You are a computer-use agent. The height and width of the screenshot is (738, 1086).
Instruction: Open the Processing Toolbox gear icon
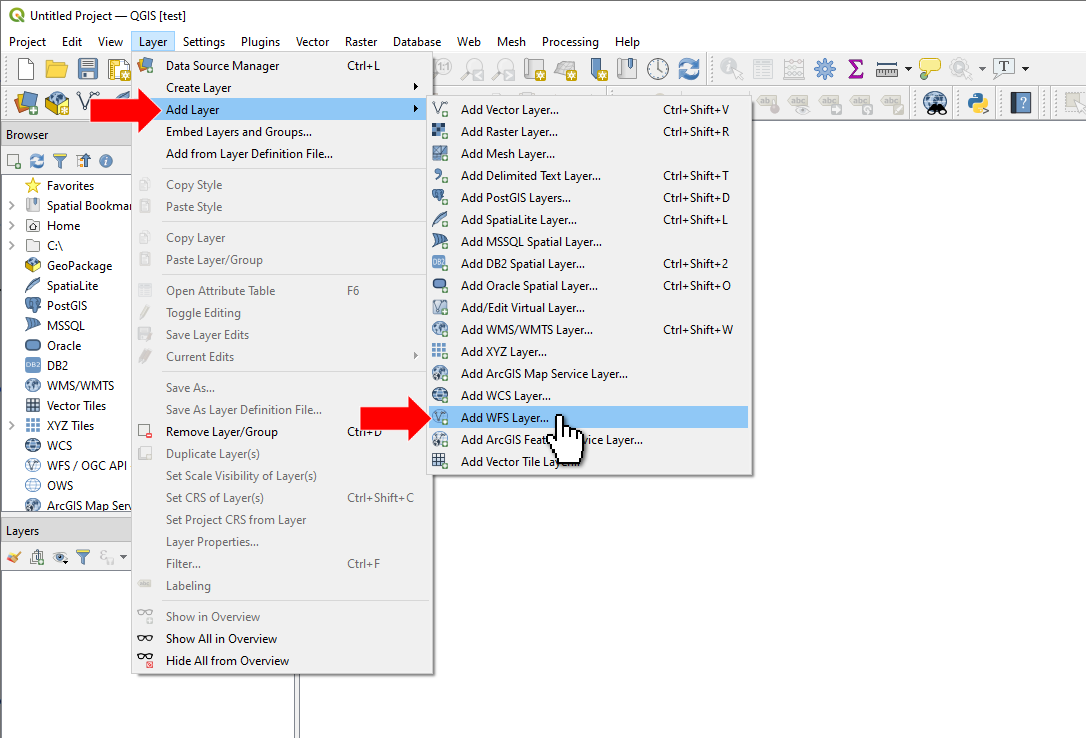pos(825,69)
